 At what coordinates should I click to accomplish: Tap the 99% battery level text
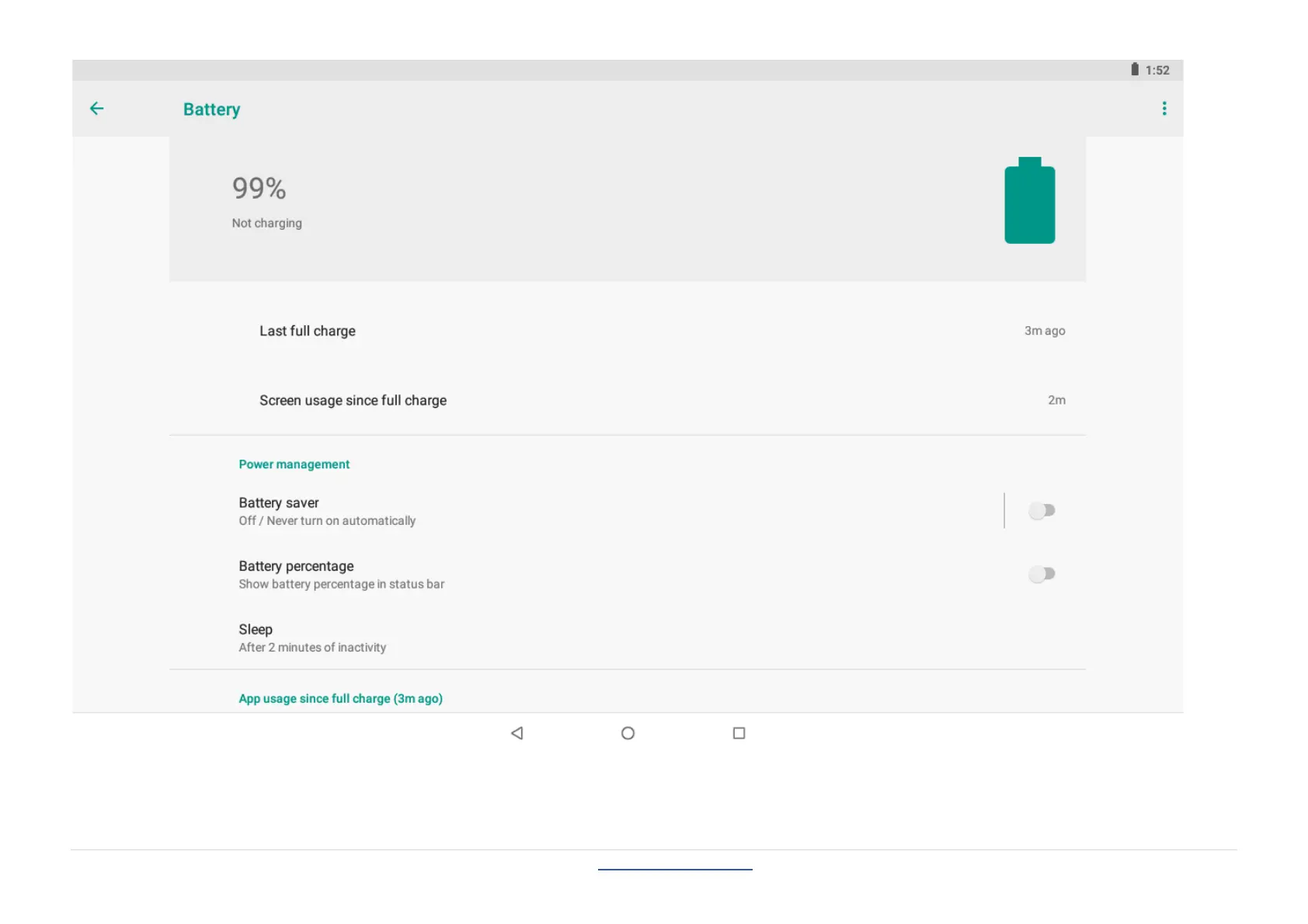(259, 188)
